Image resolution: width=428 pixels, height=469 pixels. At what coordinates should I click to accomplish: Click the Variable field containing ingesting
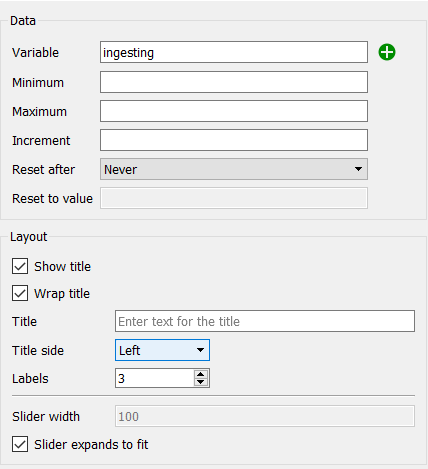(x=234, y=52)
